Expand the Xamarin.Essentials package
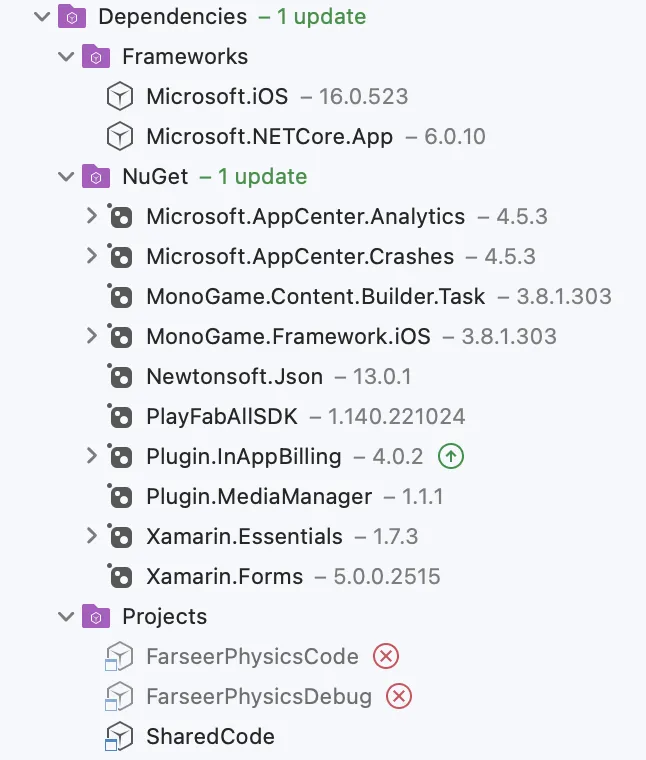The height and width of the screenshot is (760, 646). click(91, 536)
